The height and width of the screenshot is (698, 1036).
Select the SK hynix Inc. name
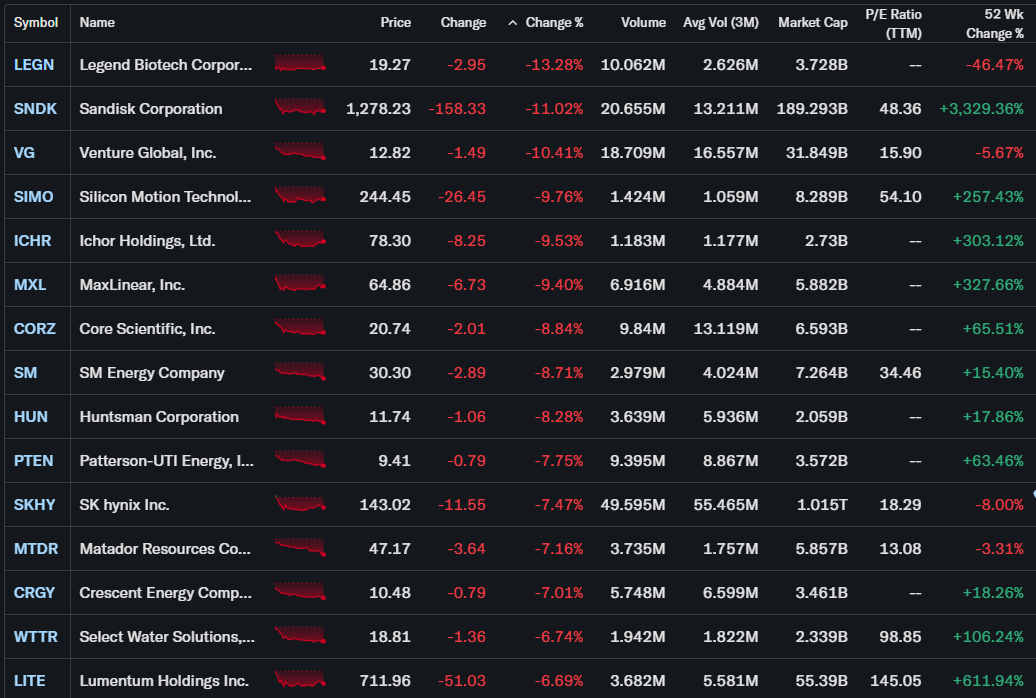point(124,504)
